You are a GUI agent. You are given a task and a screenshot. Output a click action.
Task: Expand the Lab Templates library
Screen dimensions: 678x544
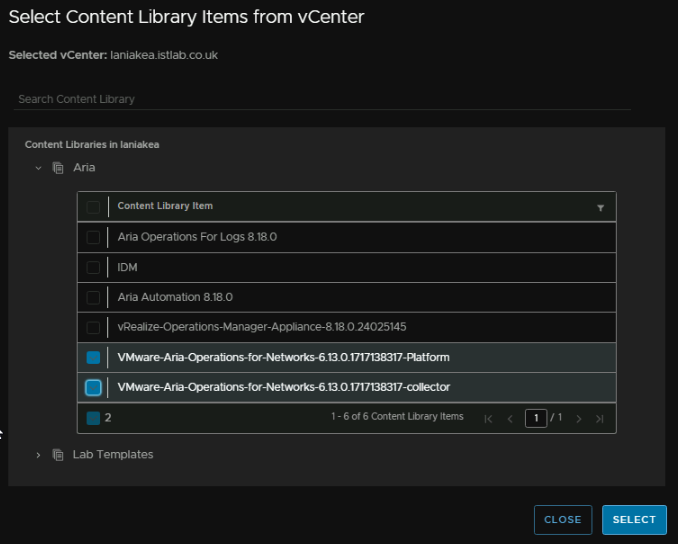click(38, 455)
